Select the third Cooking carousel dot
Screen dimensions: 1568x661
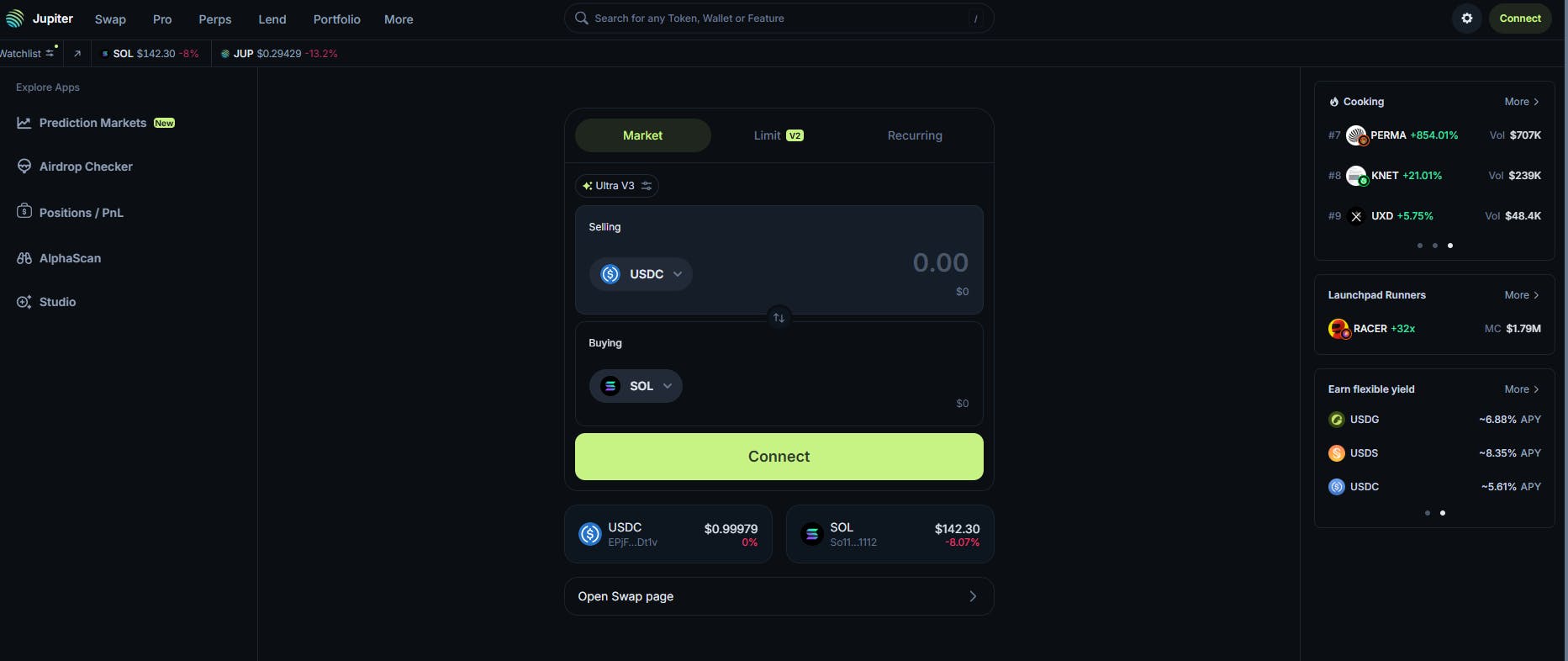click(x=1450, y=246)
